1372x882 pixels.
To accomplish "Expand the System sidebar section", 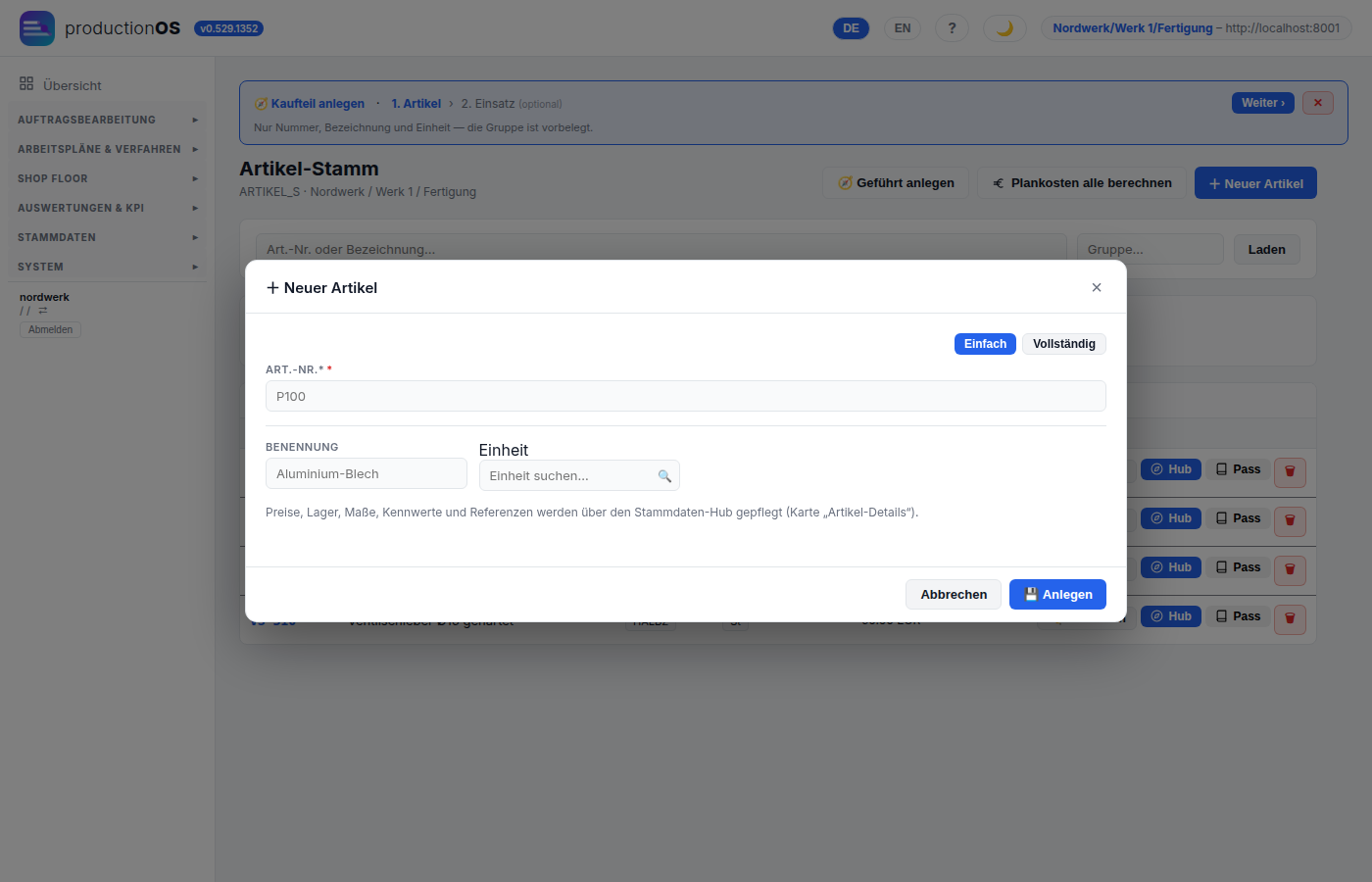I will coord(108,267).
